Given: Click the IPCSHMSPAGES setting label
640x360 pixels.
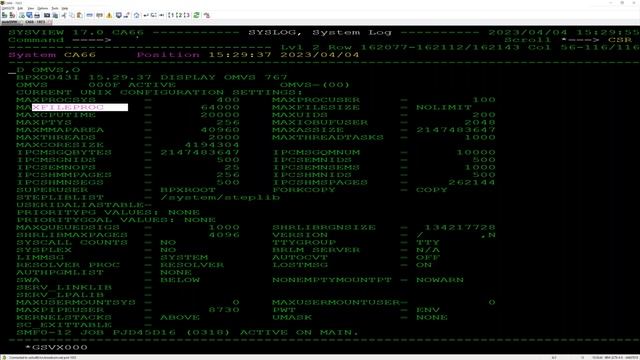Looking at the screenshot, I should pyautogui.click(x=320, y=182).
